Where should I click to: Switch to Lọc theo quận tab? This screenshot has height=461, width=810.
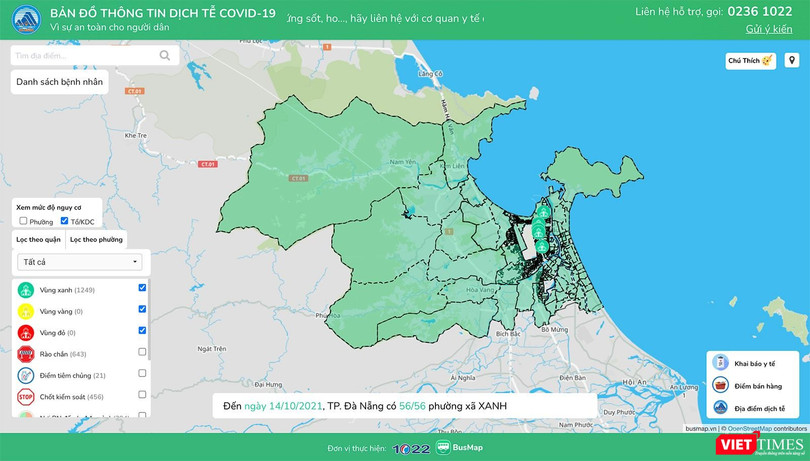[x=39, y=240]
